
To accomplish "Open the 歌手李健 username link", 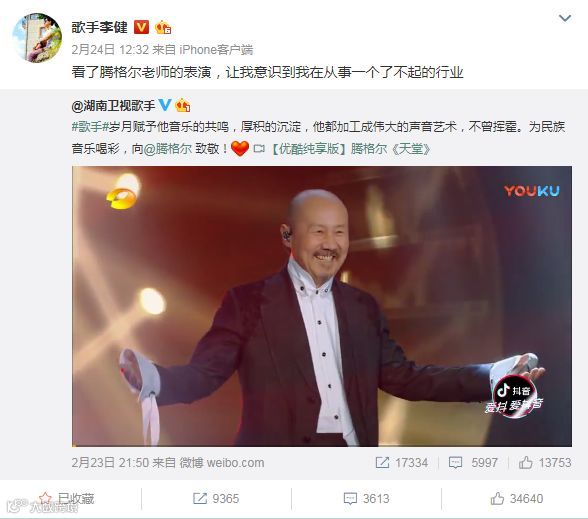I will tap(99, 27).
